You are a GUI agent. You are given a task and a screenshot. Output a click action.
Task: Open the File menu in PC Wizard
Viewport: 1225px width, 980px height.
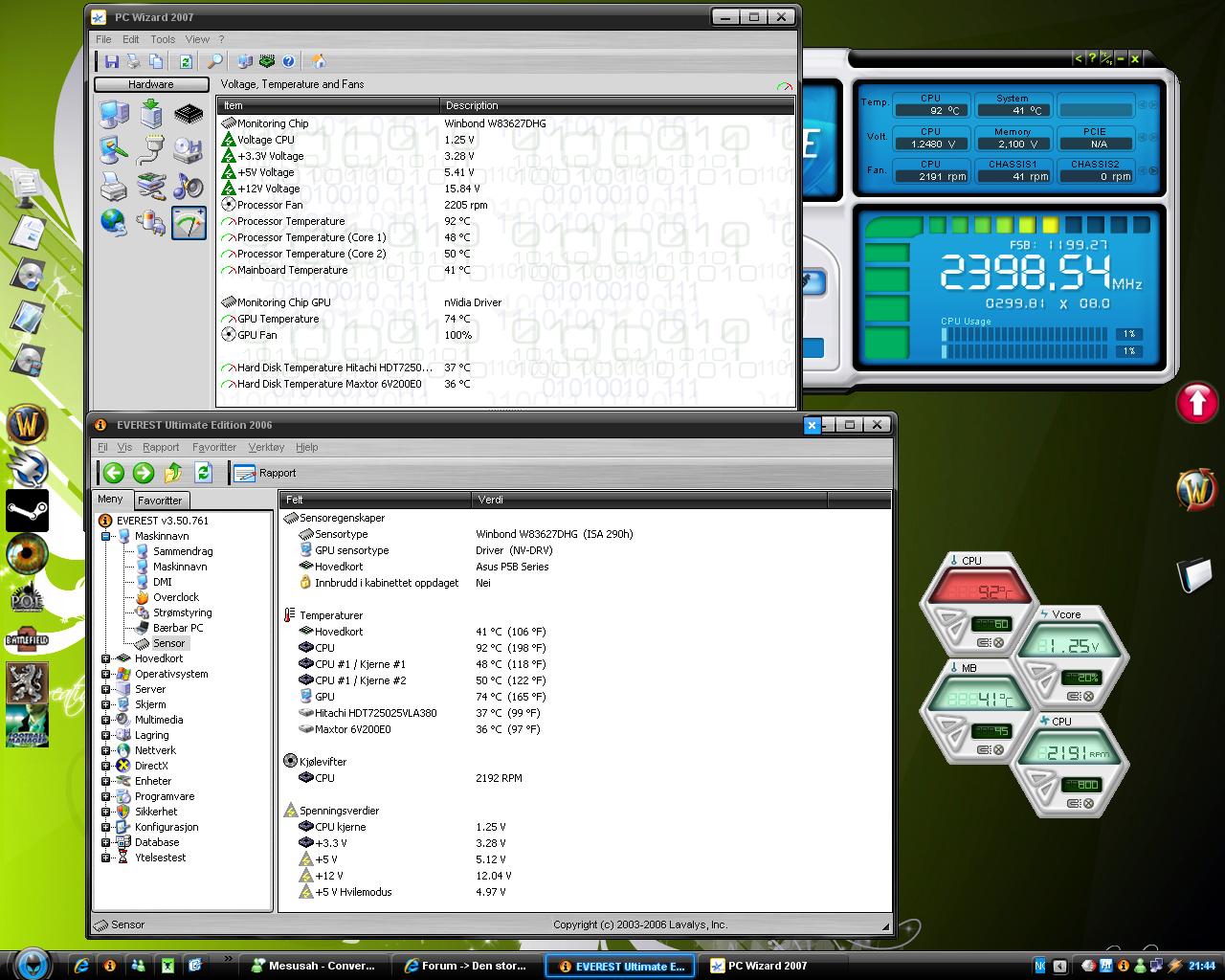click(x=103, y=39)
